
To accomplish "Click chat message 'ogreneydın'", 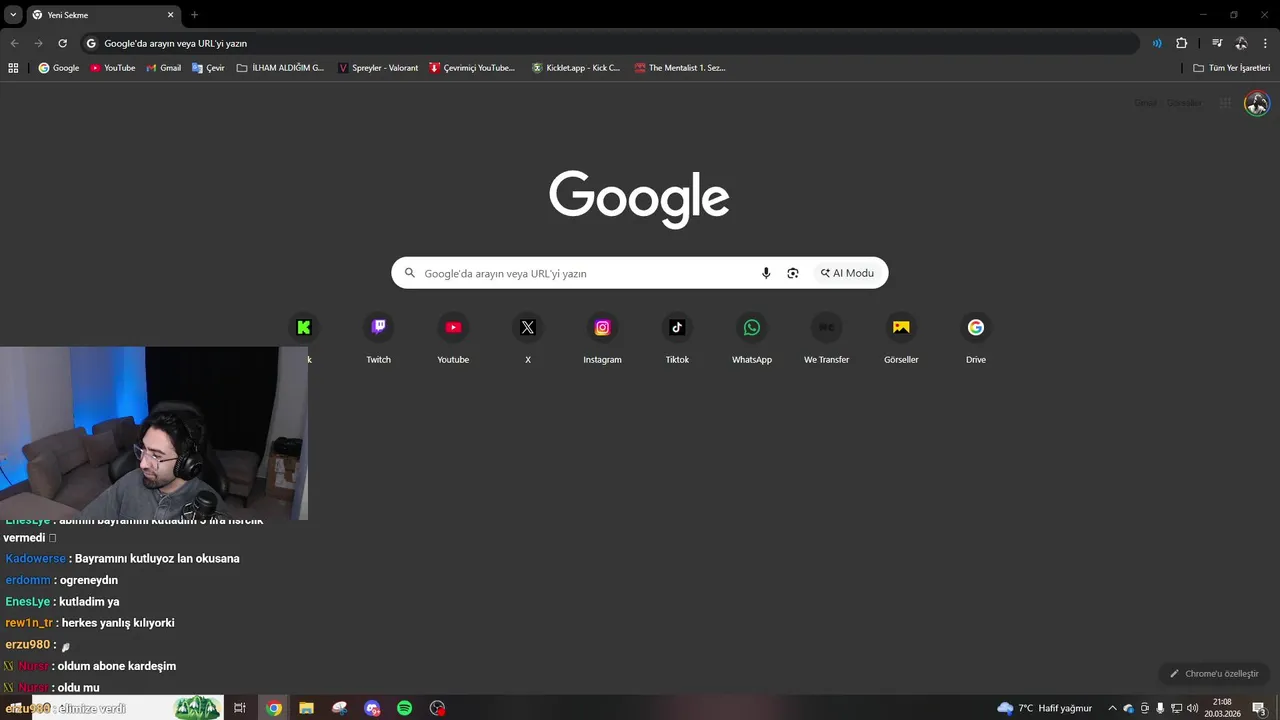I will click(x=89, y=581).
